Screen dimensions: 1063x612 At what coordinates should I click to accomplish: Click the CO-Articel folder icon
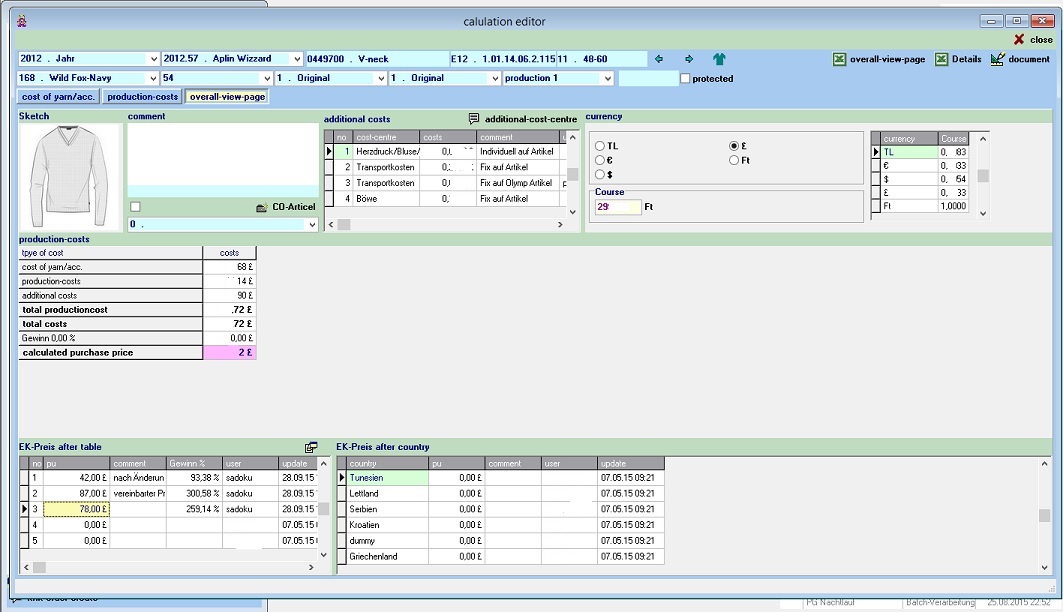[262, 207]
